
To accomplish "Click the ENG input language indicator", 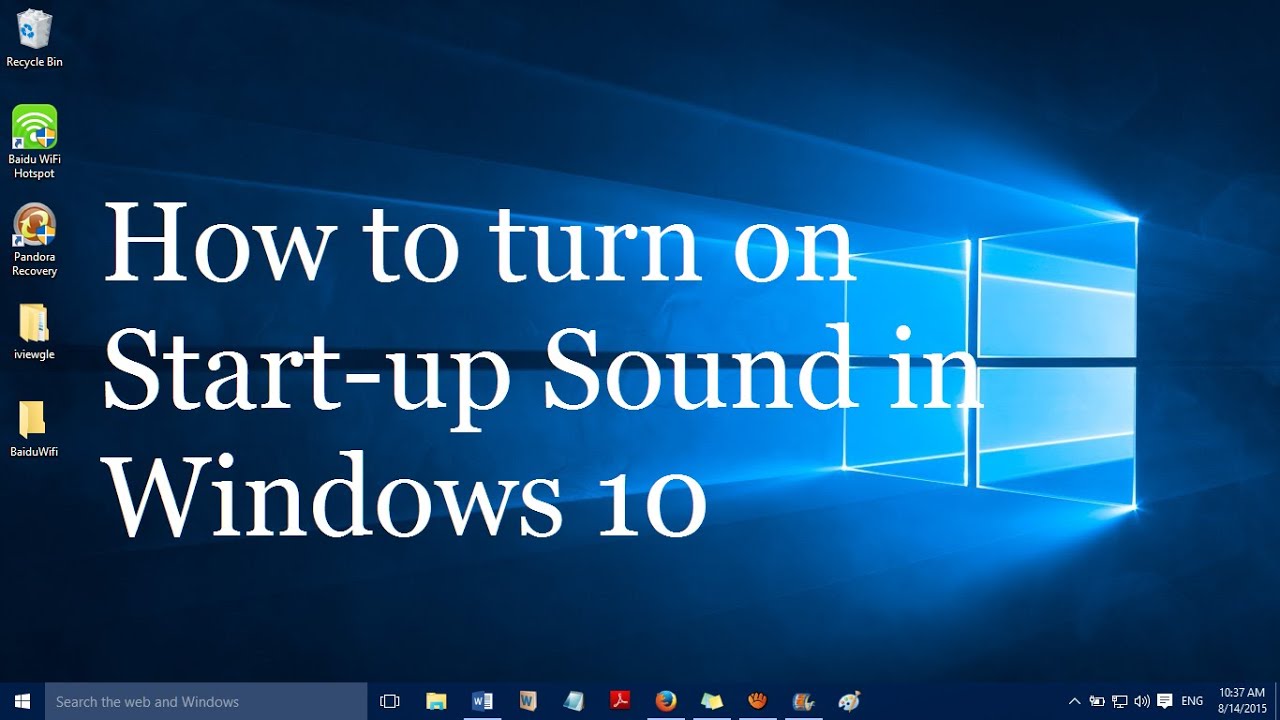I will click(x=1192, y=701).
